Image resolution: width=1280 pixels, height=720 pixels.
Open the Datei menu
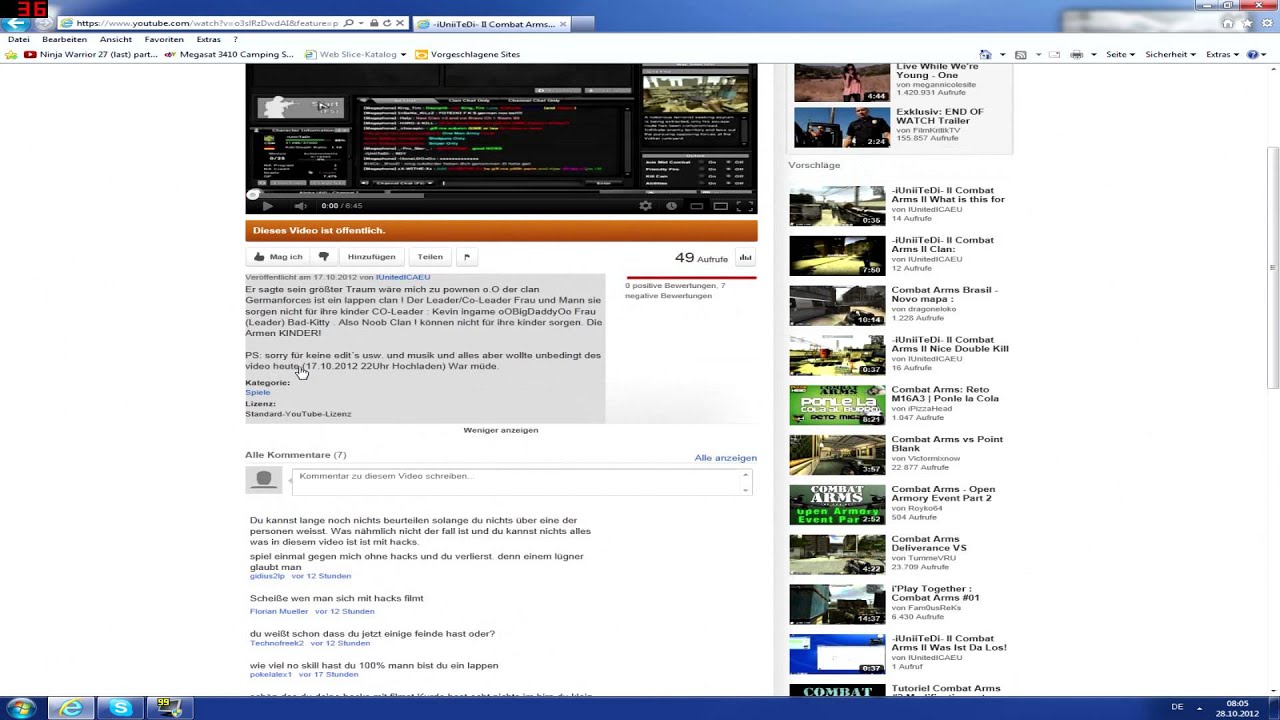click(x=18, y=40)
